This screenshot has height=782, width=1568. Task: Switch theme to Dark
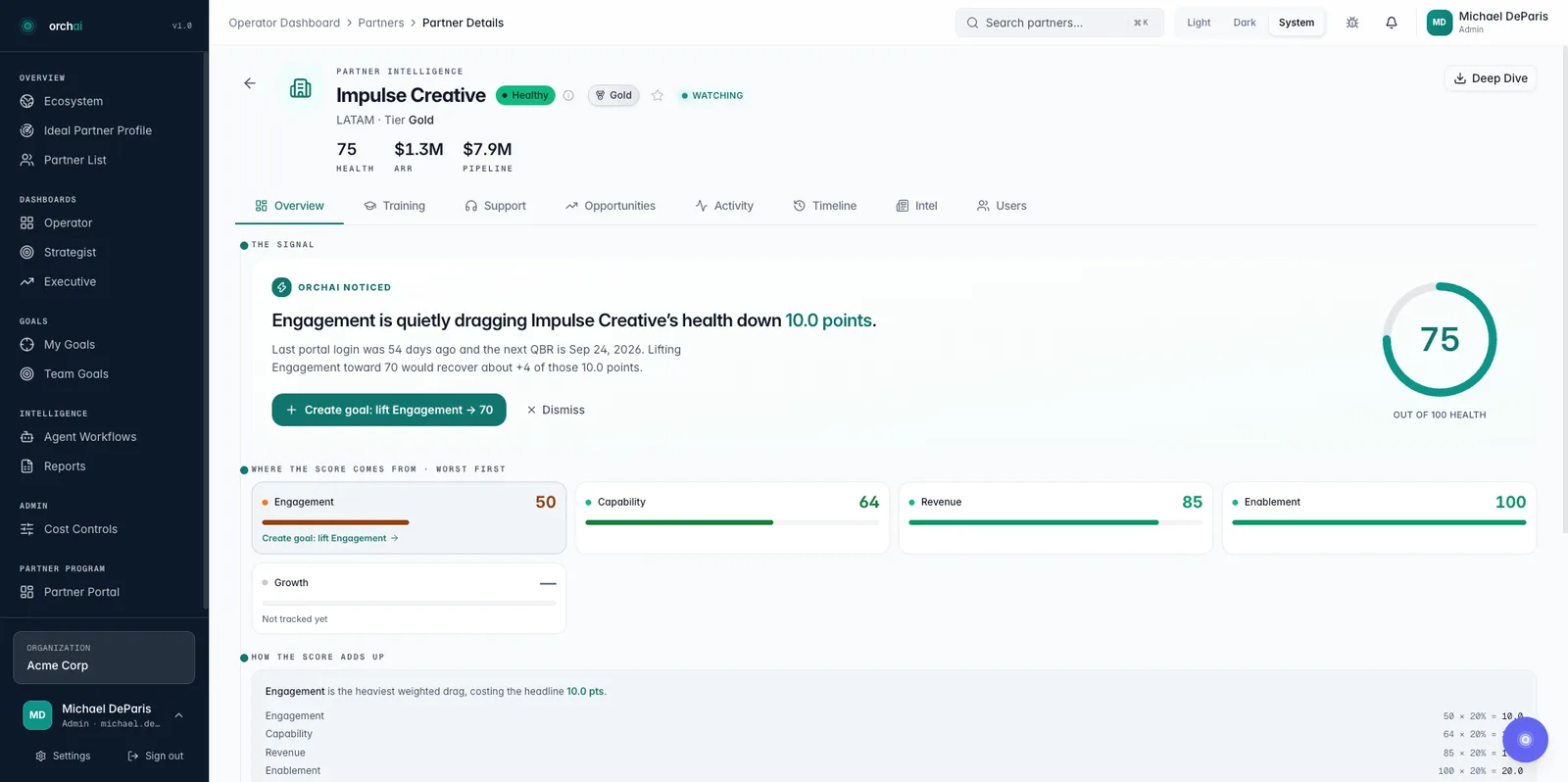pyautogui.click(x=1245, y=23)
